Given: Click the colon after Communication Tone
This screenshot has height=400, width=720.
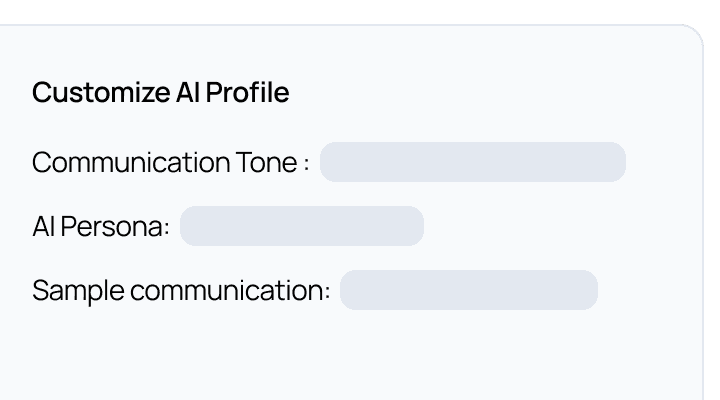Looking at the screenshot, I should click(x=306, y=164).
